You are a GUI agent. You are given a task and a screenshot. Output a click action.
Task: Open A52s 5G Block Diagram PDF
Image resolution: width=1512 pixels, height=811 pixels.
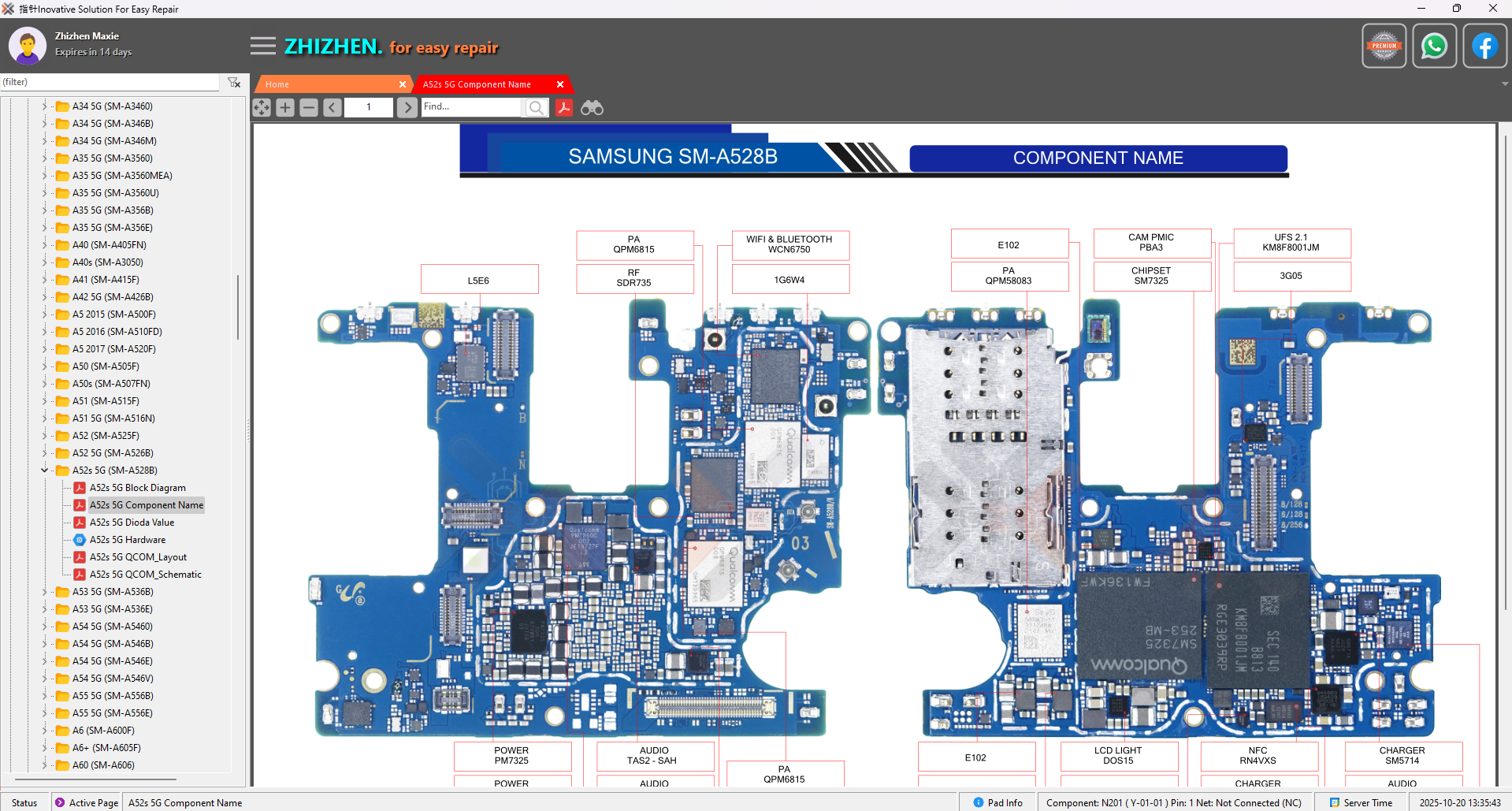[137, 488]
